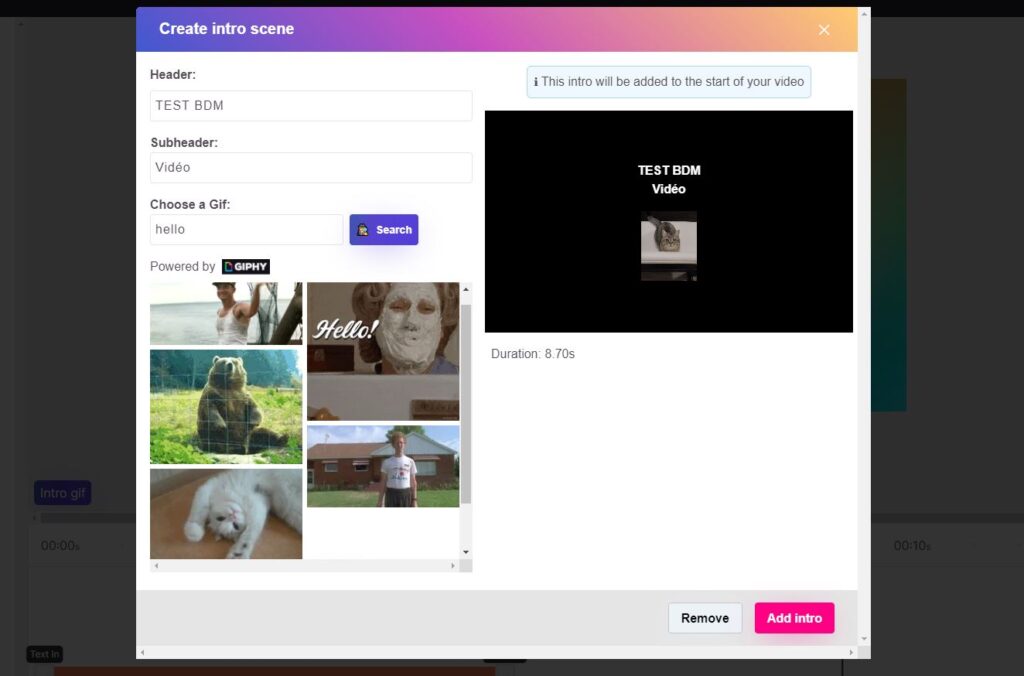The height and width of the screenshot is (676, 1024).
Task: Choose the waving bear GIF
Action: [x=226, y=406]
